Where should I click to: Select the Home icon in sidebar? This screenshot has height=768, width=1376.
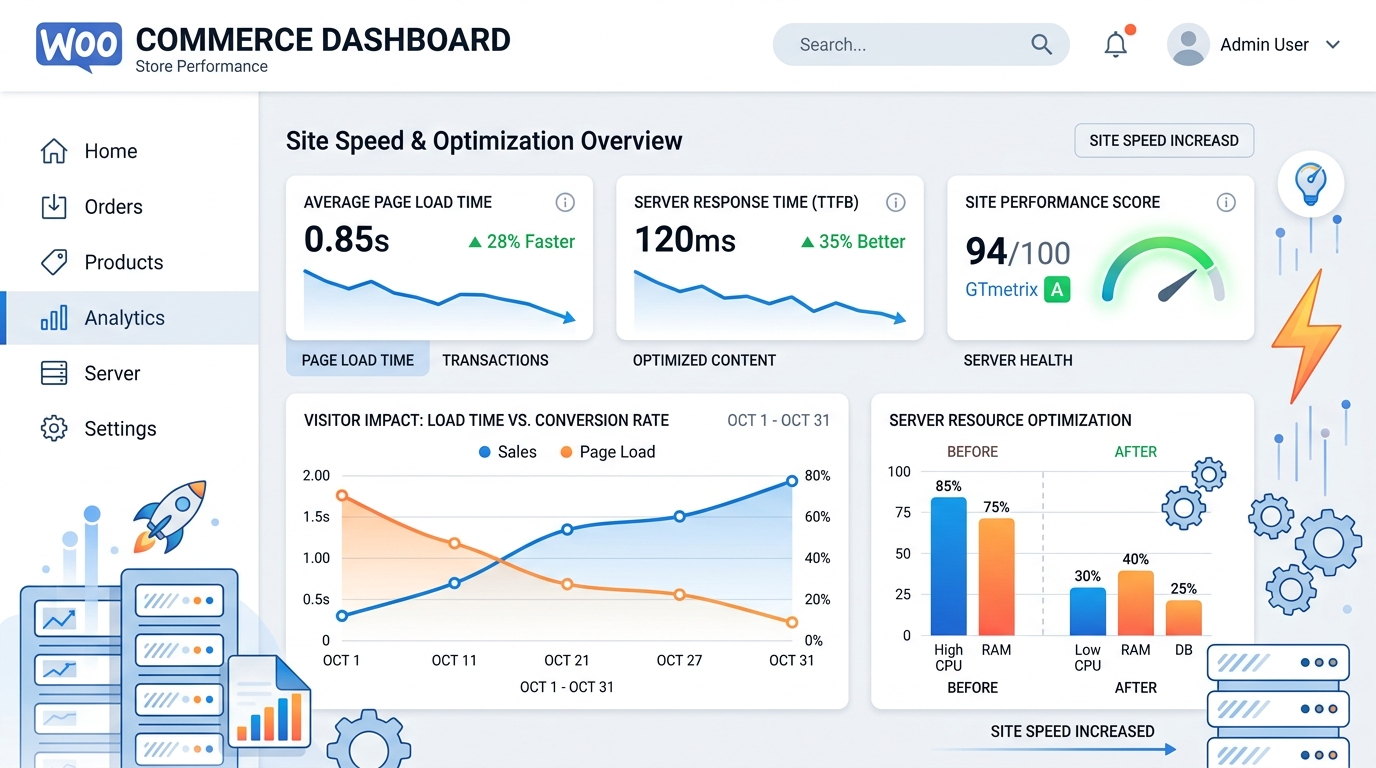[x=53, y=150]
